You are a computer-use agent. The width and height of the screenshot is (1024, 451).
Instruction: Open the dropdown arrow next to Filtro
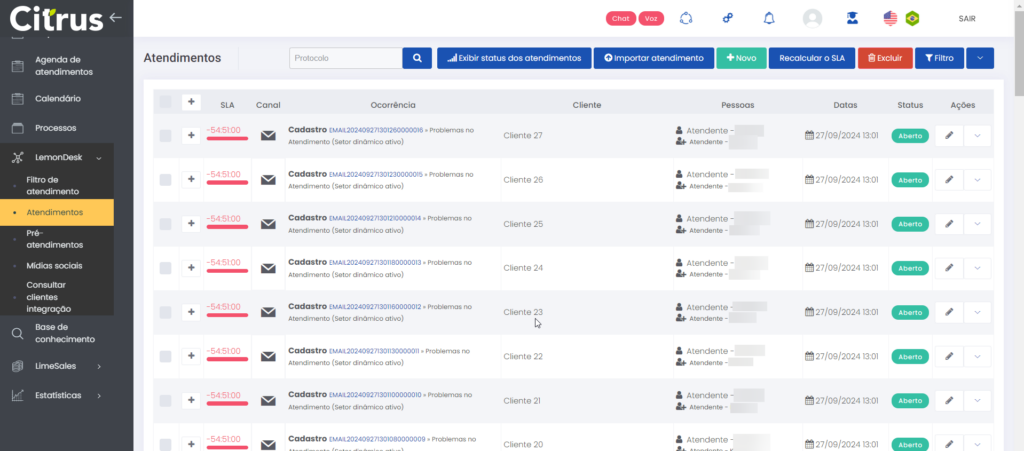(x=979, y=58)
